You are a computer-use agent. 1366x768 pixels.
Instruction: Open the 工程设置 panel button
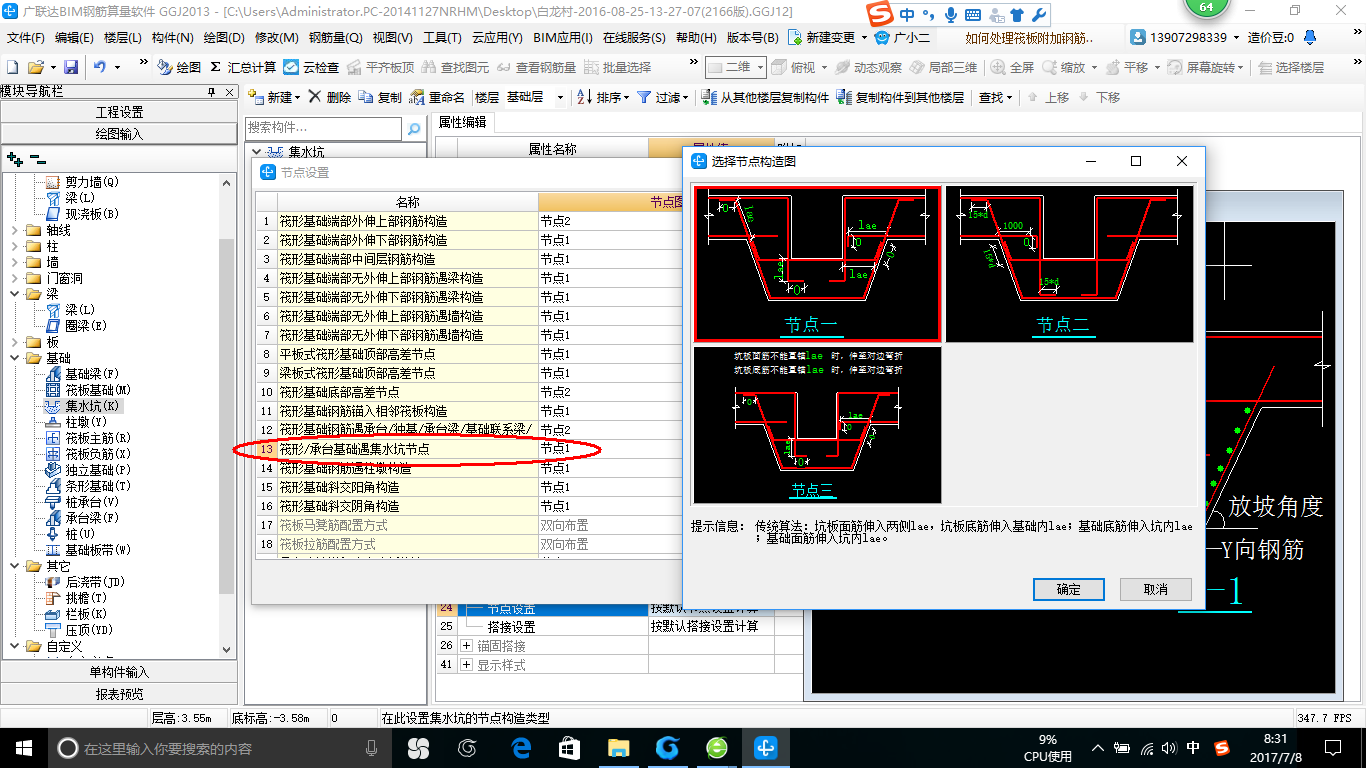pos(119,112)
